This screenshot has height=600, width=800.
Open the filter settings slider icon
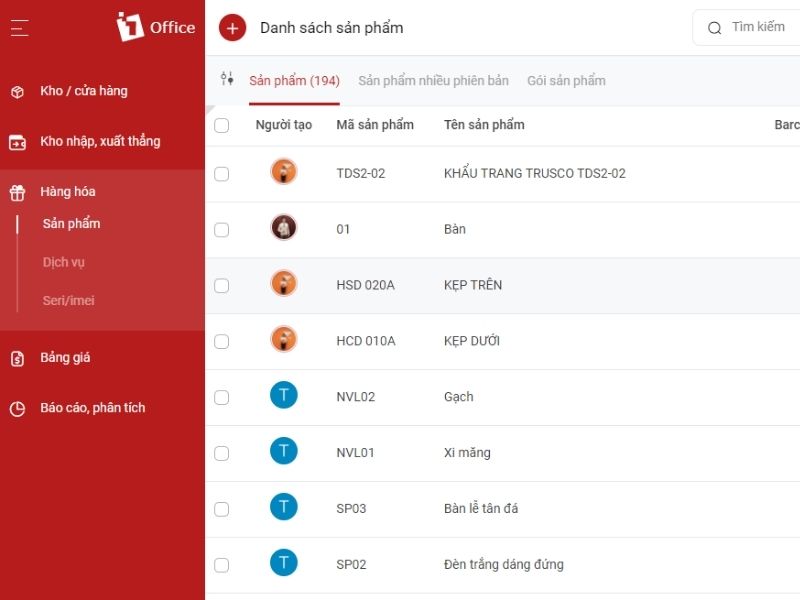click(x=227, y=79)
